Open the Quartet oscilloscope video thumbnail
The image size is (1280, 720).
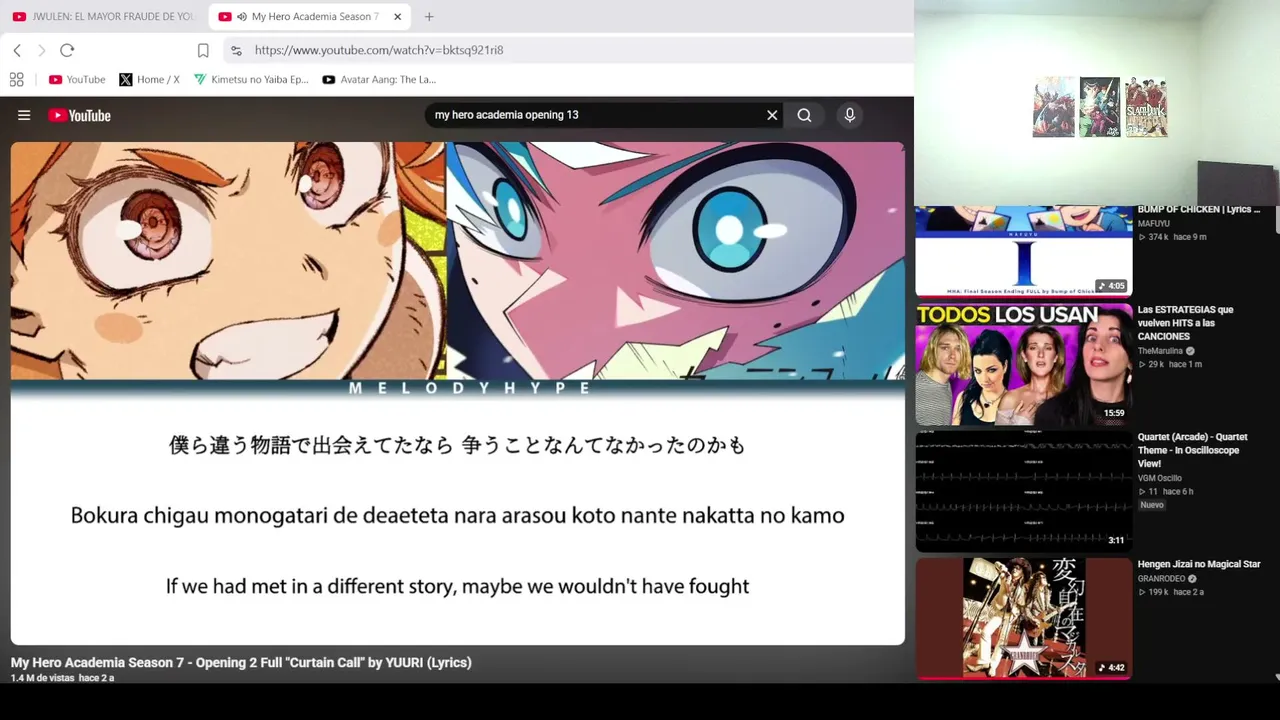(x=1024, y=491)
